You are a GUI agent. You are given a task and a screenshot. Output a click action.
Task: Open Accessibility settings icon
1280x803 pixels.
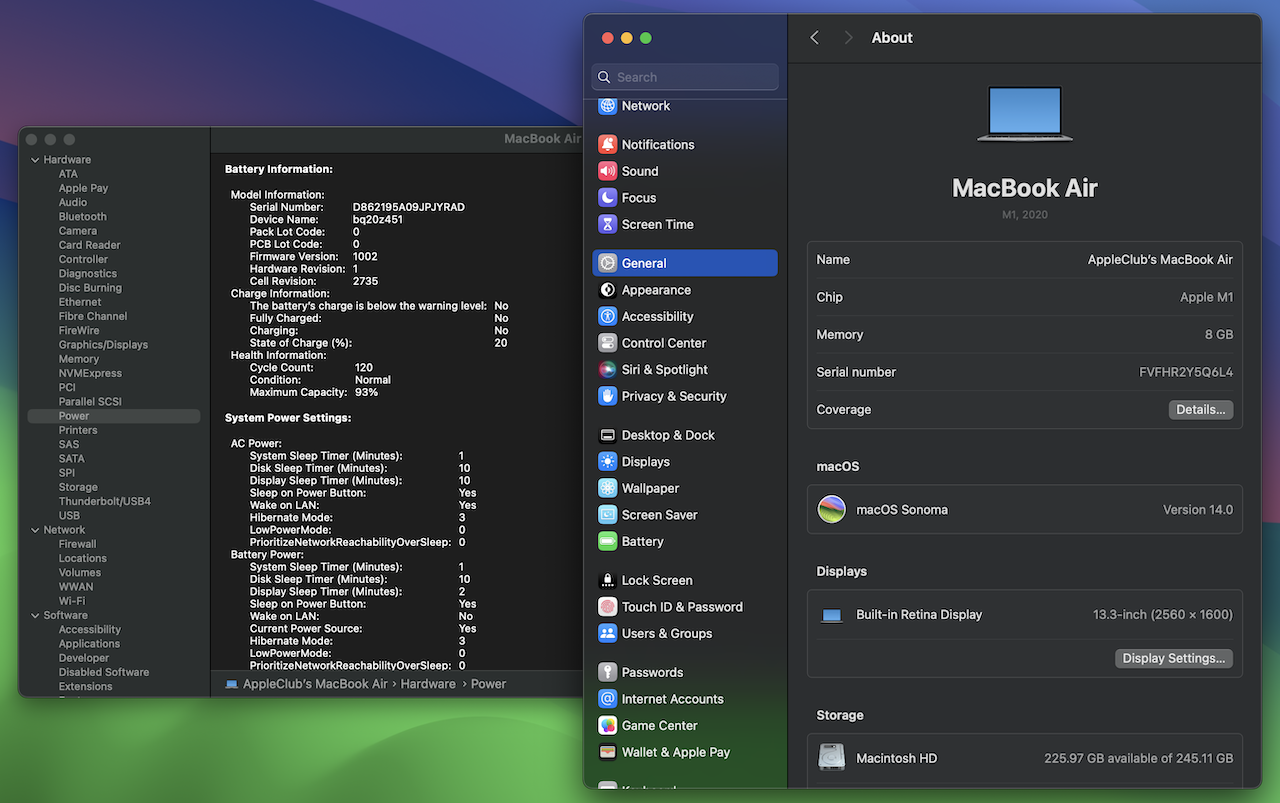(x=607, y=316)
